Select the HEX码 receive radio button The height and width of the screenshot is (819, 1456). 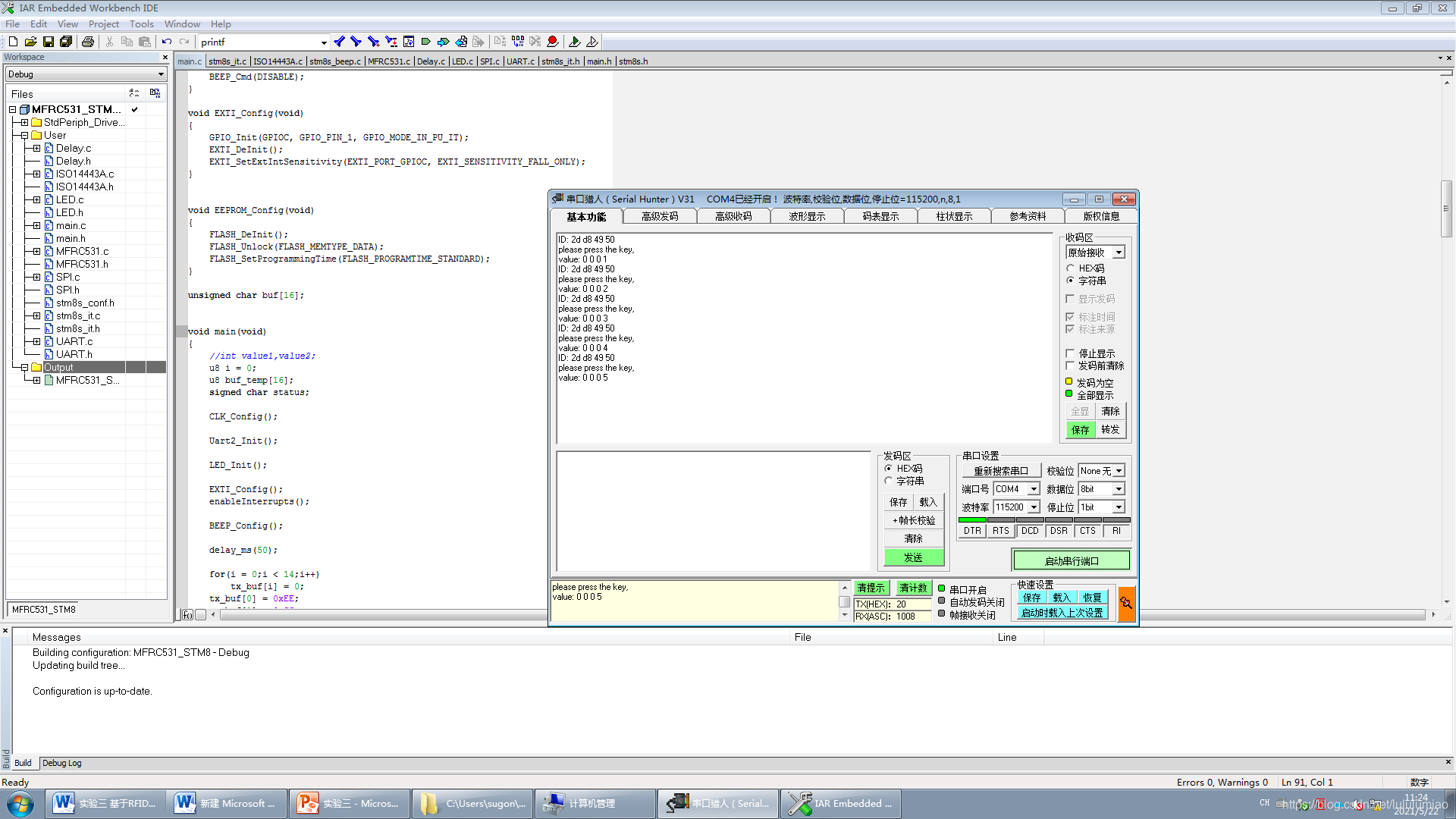coord(1071,268)
